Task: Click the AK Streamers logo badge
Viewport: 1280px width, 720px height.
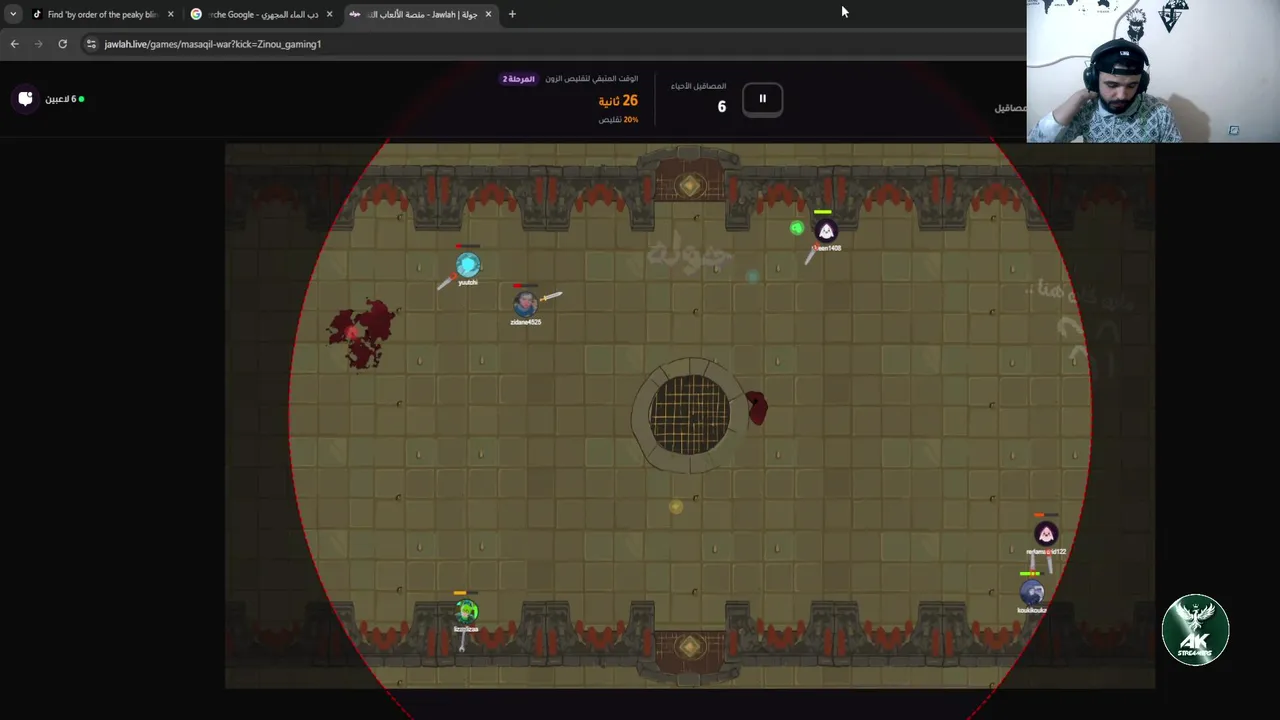Action: (1196, 629)
